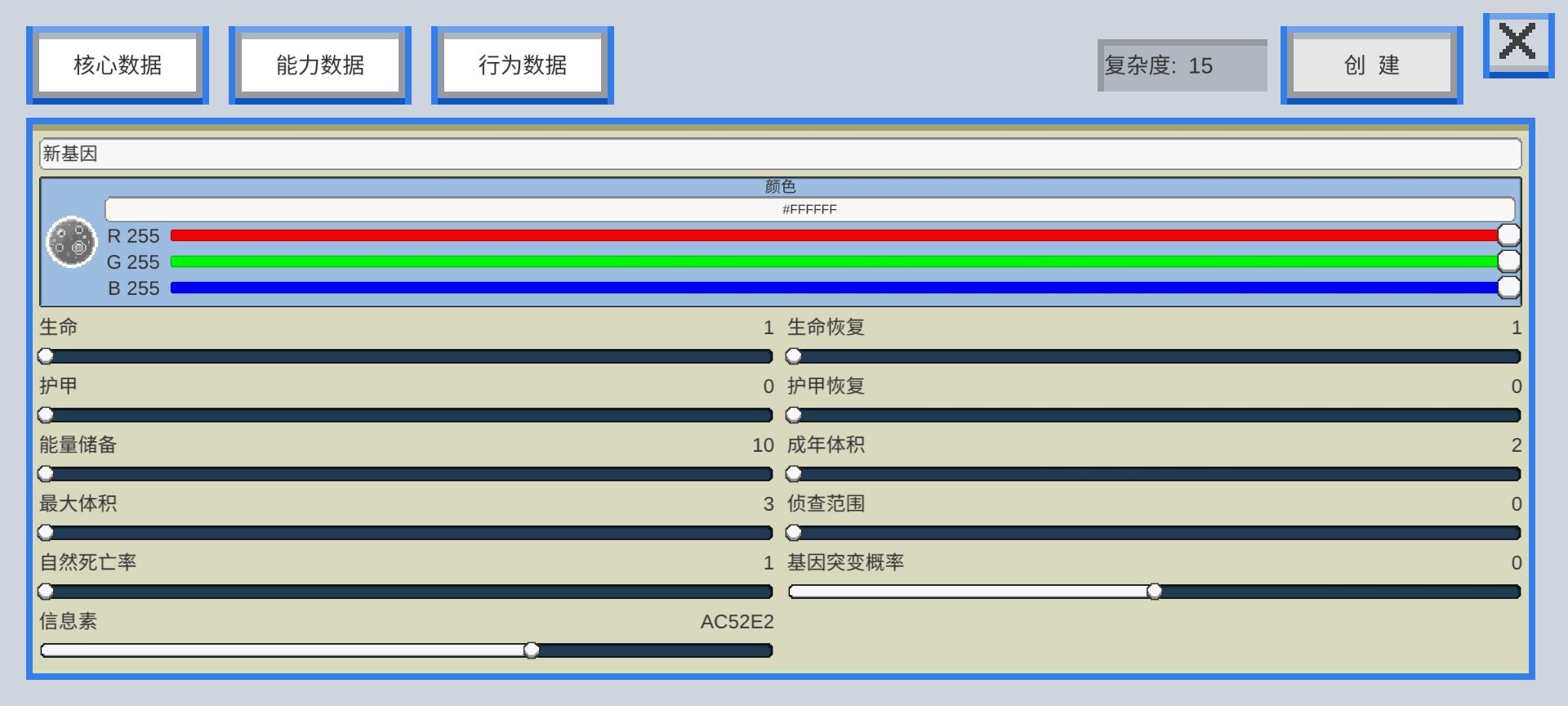
Task: Click the #FFFFFF hex color field
Action: pyautogui.click(x=809, y=209)
